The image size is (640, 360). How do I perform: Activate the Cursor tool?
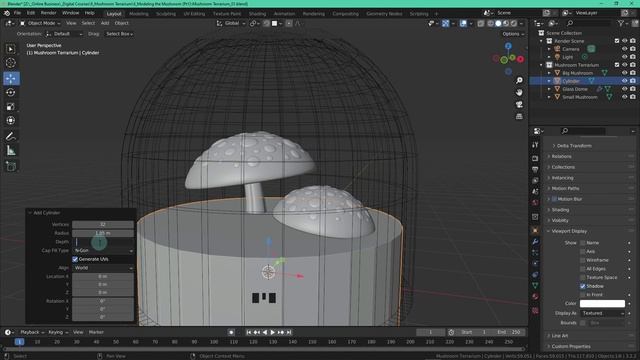point(11,63)
